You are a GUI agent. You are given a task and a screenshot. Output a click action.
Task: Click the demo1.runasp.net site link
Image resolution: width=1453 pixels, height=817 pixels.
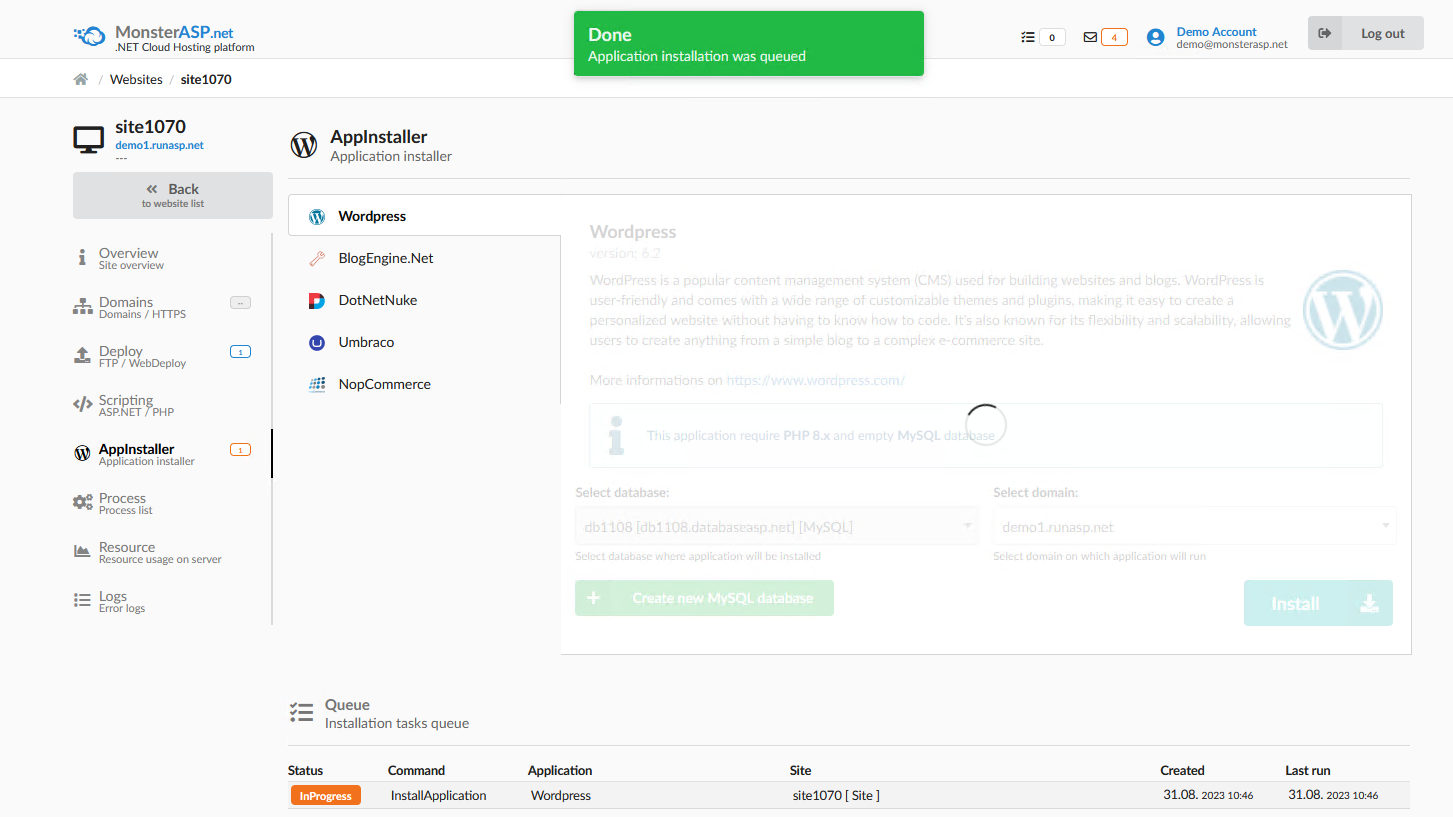pyautogui.click(x=159, y=145)
